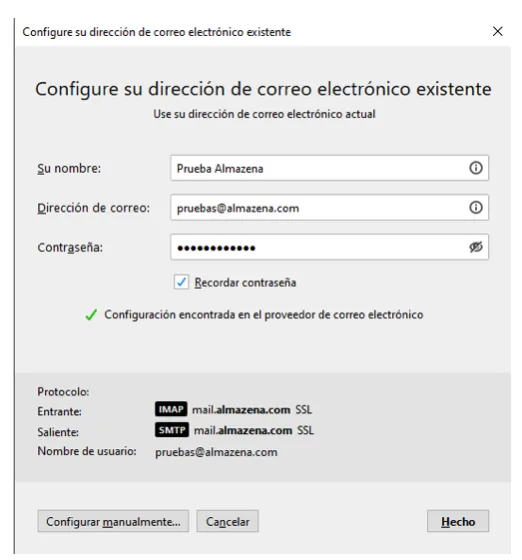Click the info icon in the email address field
522x560 pixels.
pos(476,208)
